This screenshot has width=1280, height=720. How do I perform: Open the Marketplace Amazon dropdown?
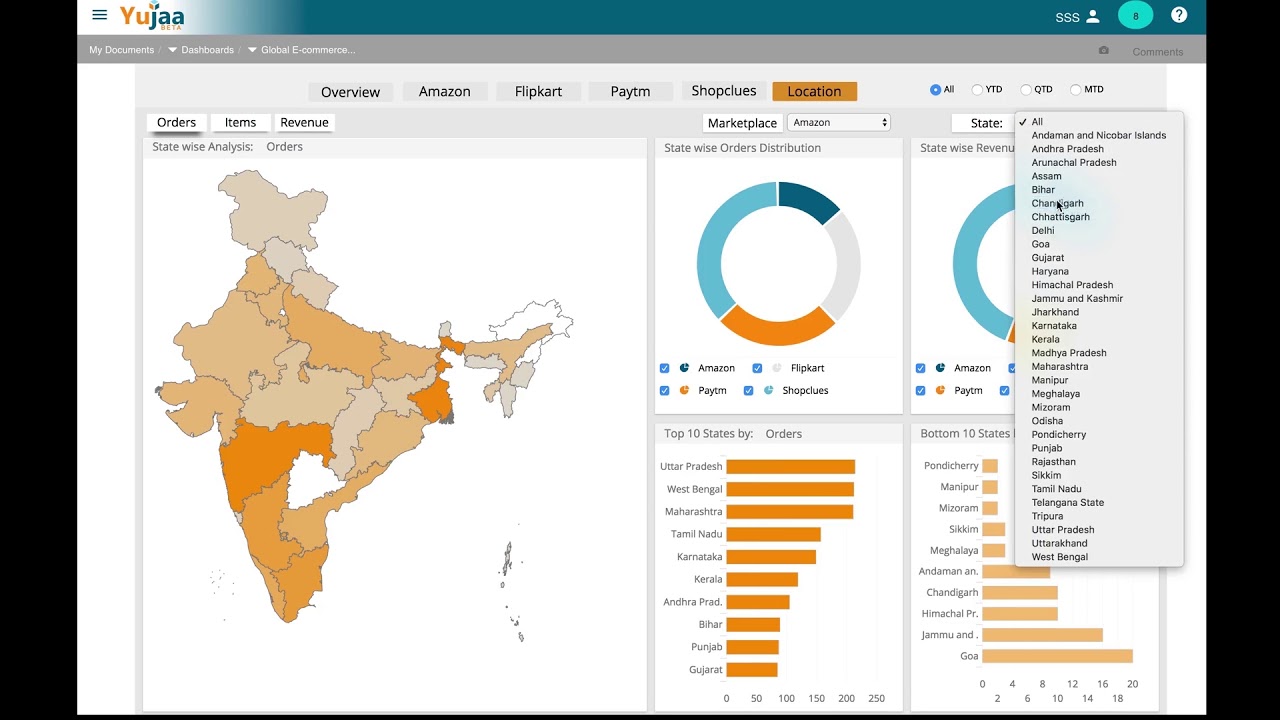coord(839,122)
